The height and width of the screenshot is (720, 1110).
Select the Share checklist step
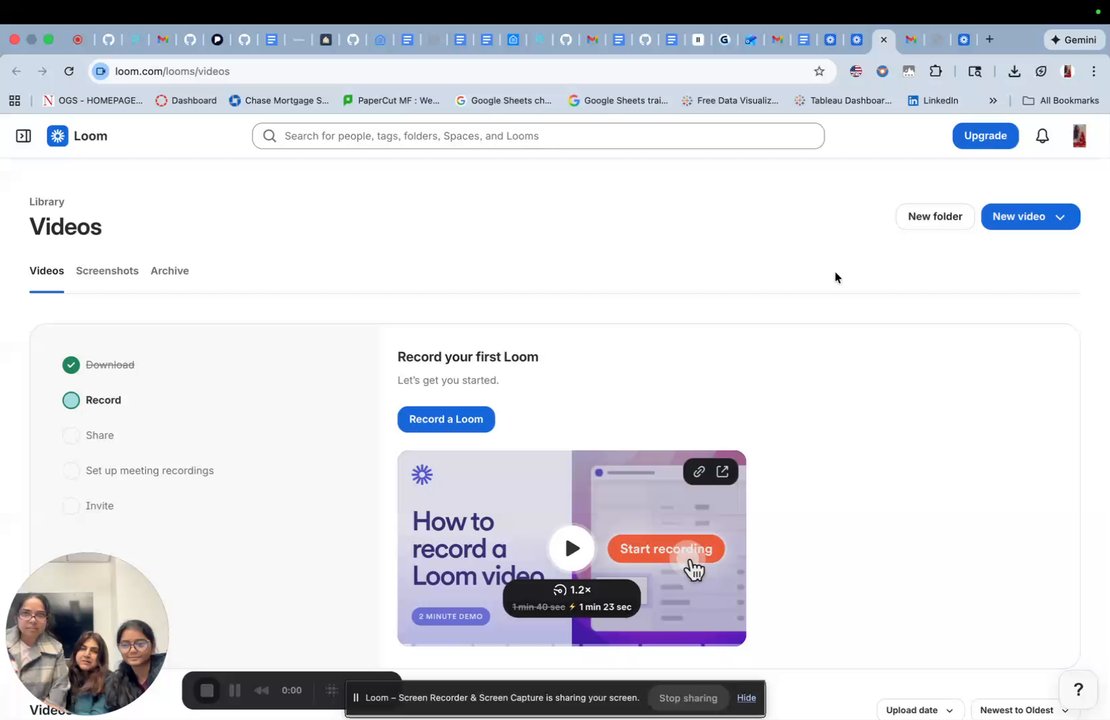click(x=88, y=435)
